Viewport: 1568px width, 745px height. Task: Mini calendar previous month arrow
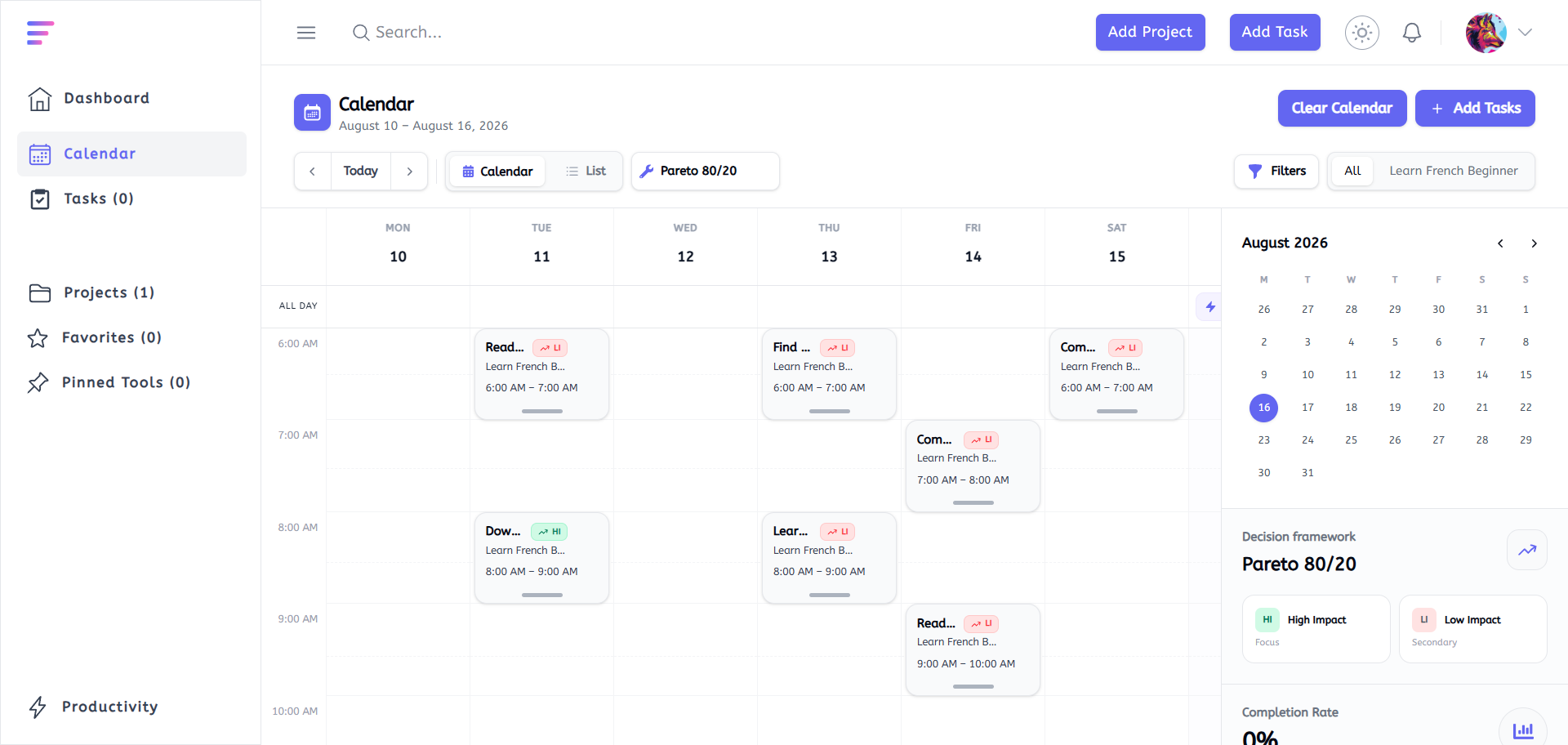1500,243
